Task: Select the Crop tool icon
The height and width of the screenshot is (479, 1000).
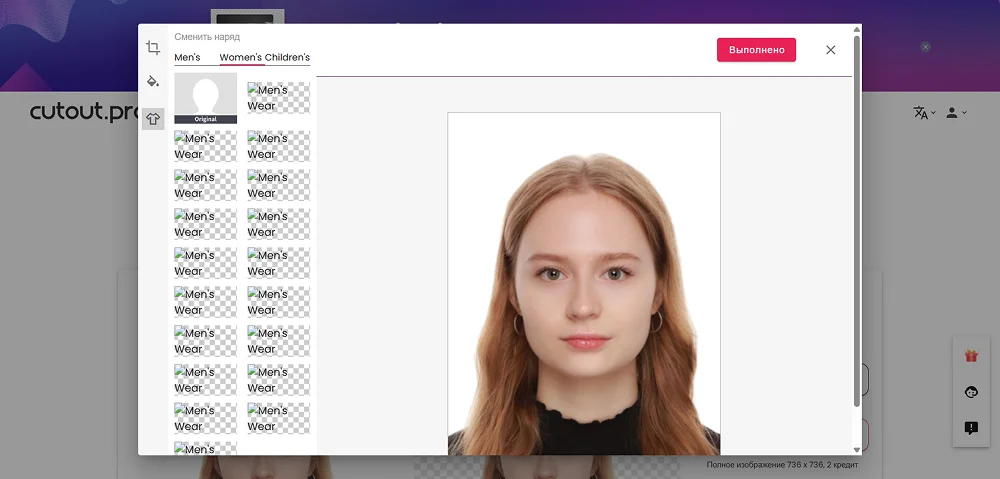Action: (153, 48)
